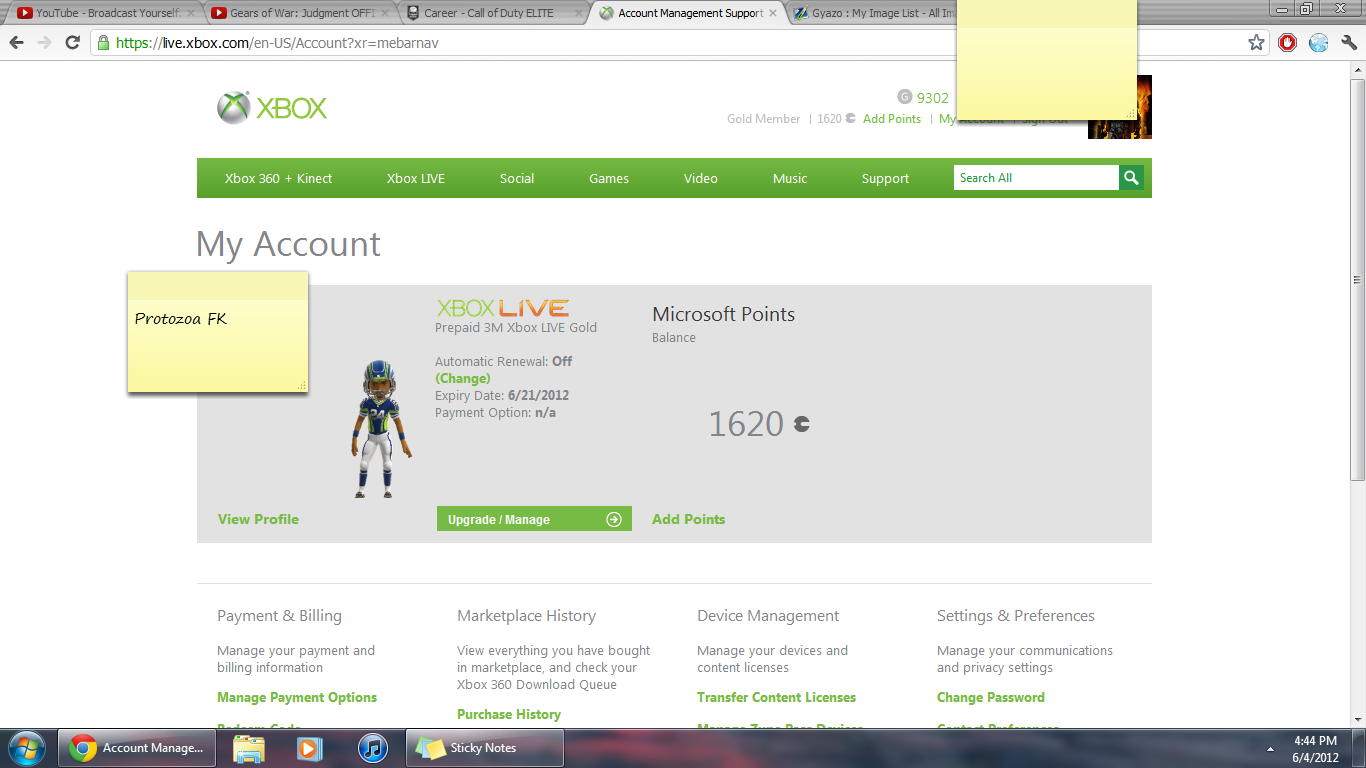Image resolution: width=1366 pixels, height=768 pixels.
Task: Click the page scrollbar up arrow
Action: click(x=1357, y=70)
